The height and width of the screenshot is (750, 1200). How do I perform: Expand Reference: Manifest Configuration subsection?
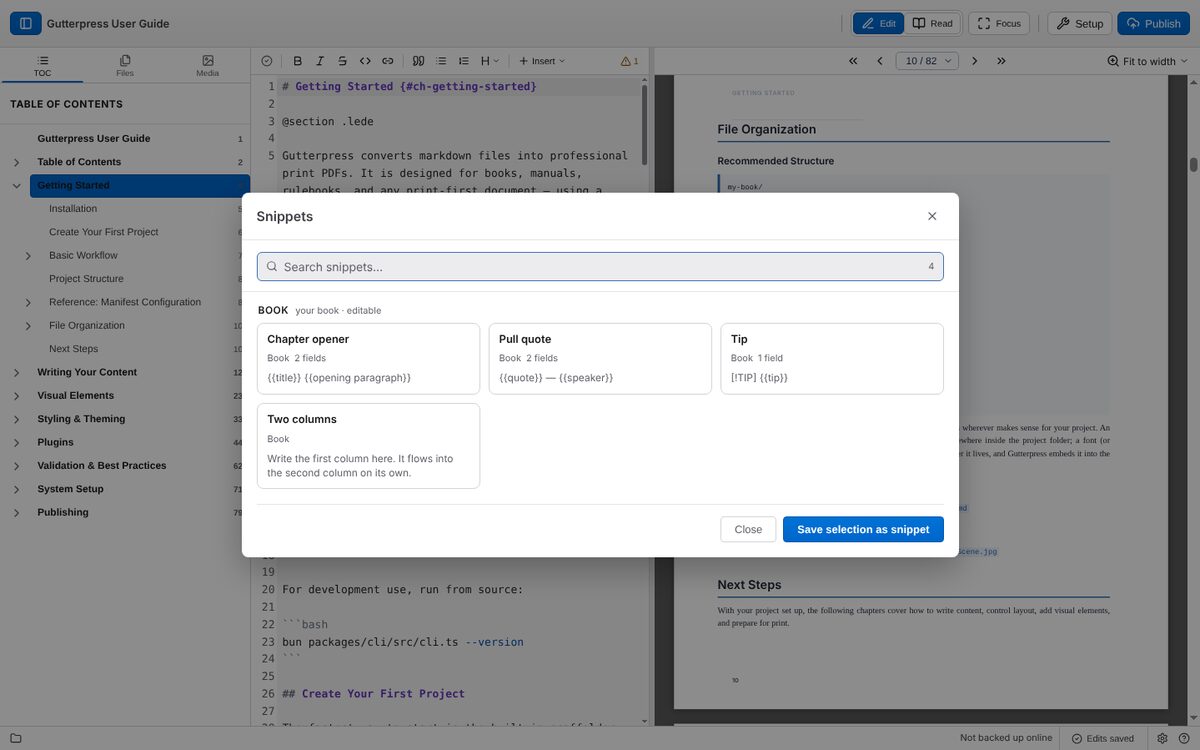[28, 302]
